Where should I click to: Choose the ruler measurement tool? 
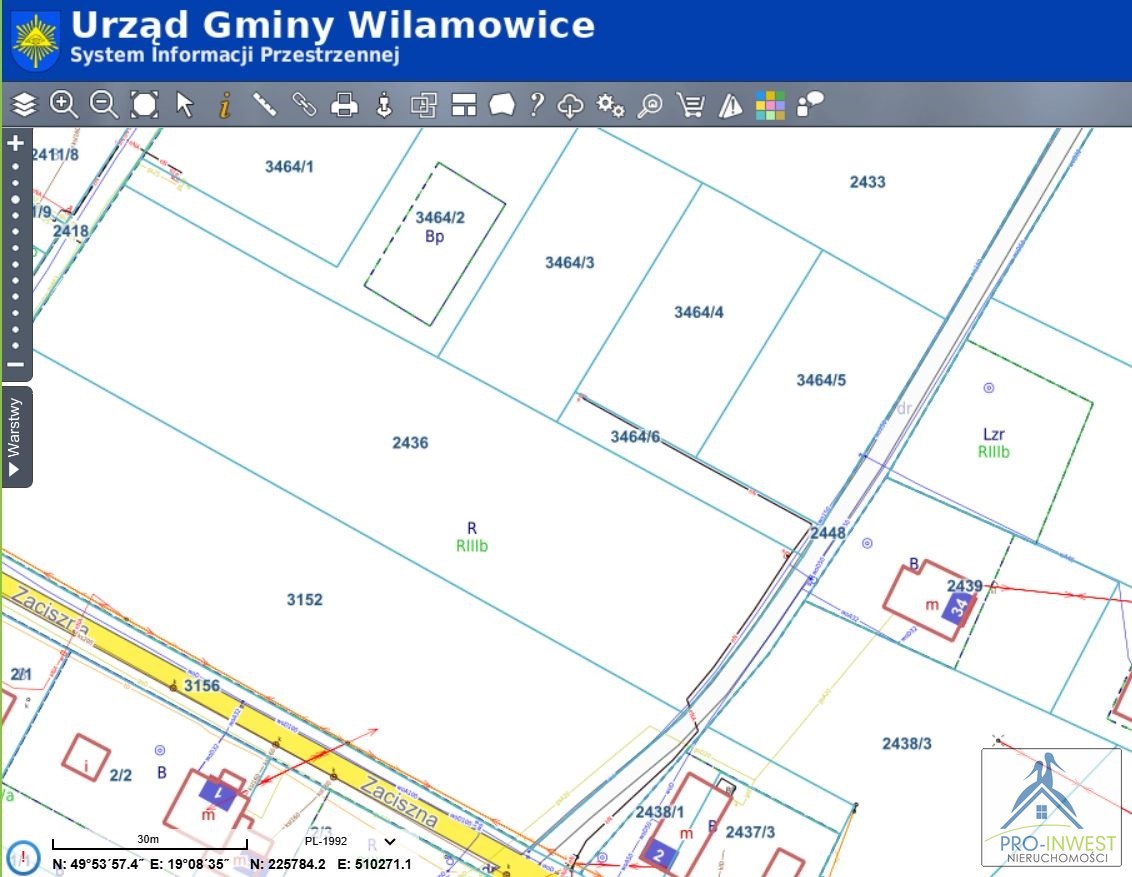pyautogui.click(x=264, y=104)
